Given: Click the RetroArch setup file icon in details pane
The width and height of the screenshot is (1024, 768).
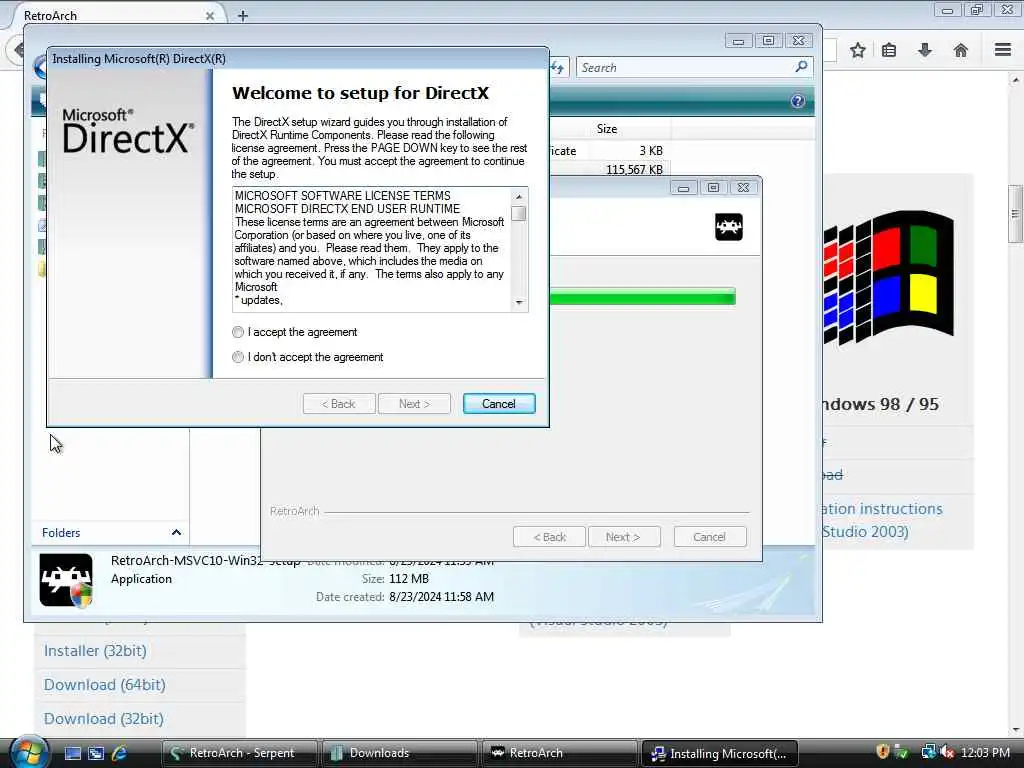Looking at the screenshot, I should (x=66, y=580).
